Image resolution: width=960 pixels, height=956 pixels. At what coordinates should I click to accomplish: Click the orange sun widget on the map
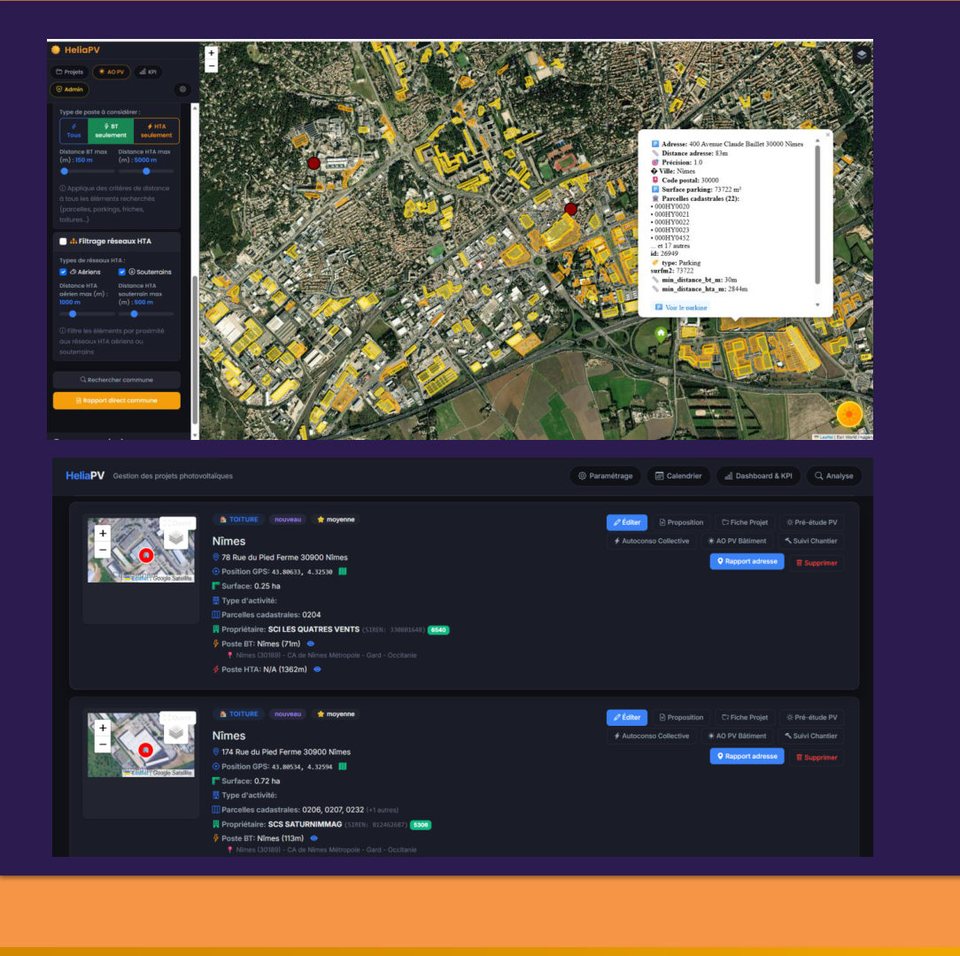(x=847, y=412)
